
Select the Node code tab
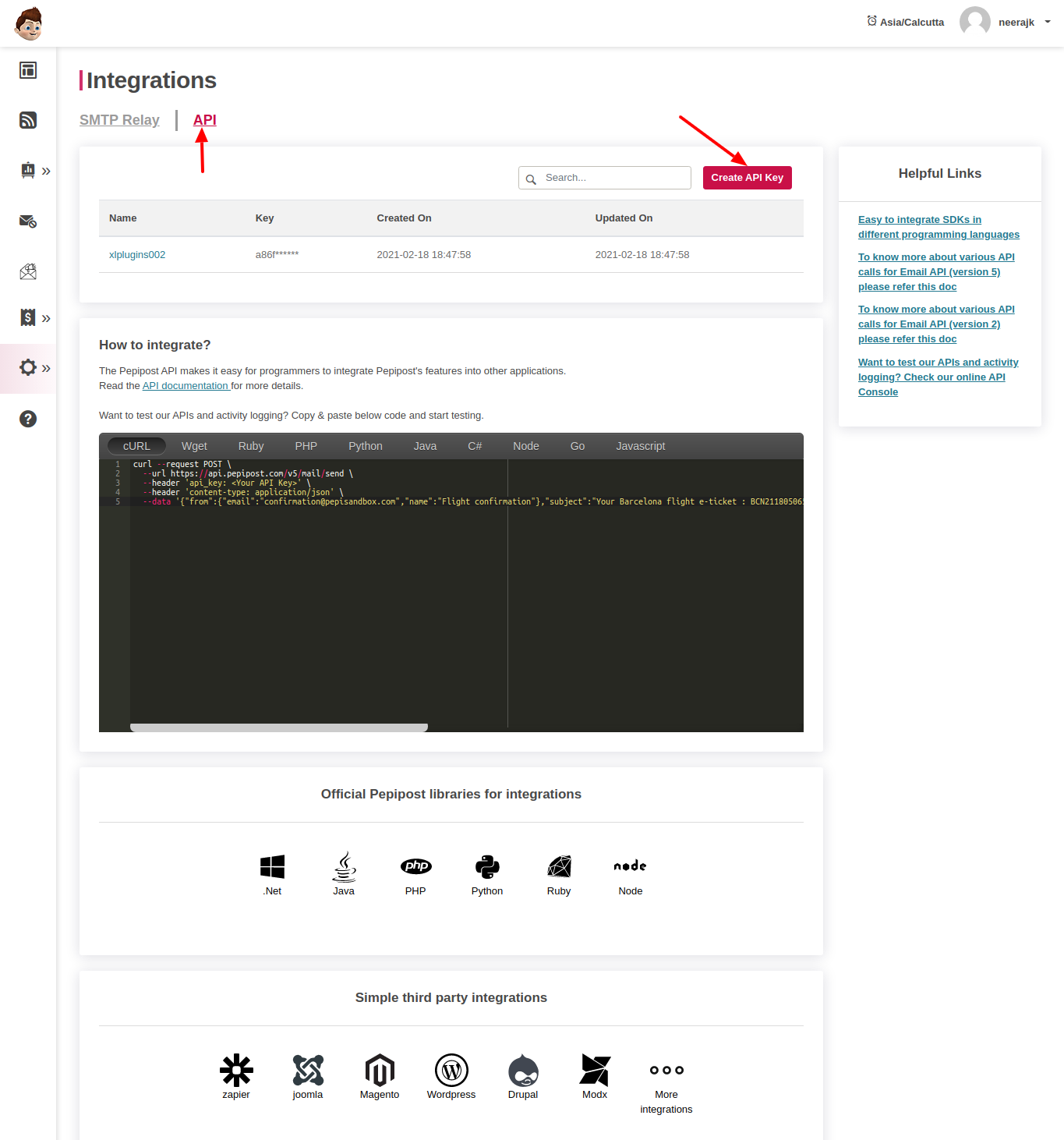[526, 446]
